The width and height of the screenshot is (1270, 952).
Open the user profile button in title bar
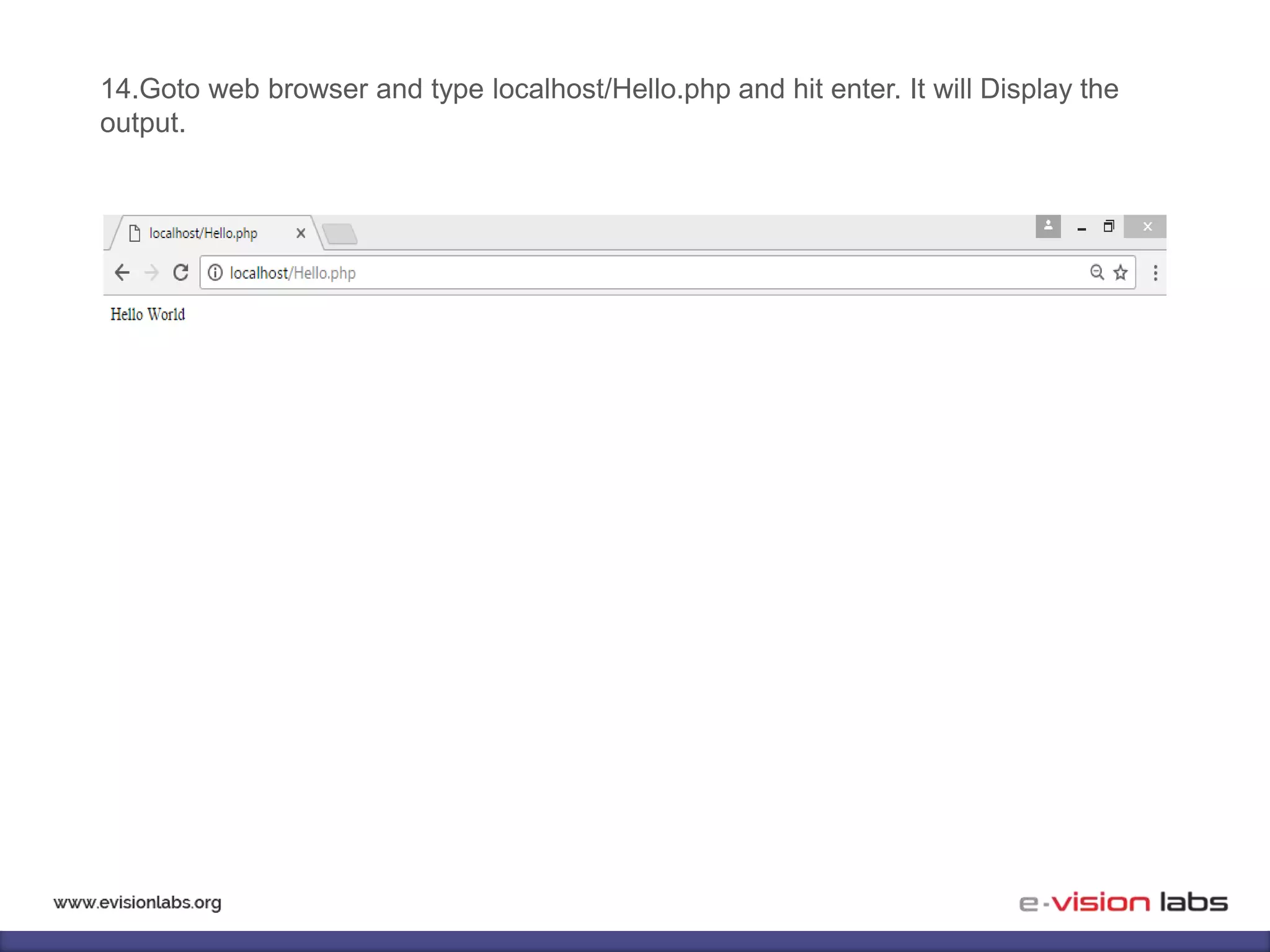point(1048,226)
